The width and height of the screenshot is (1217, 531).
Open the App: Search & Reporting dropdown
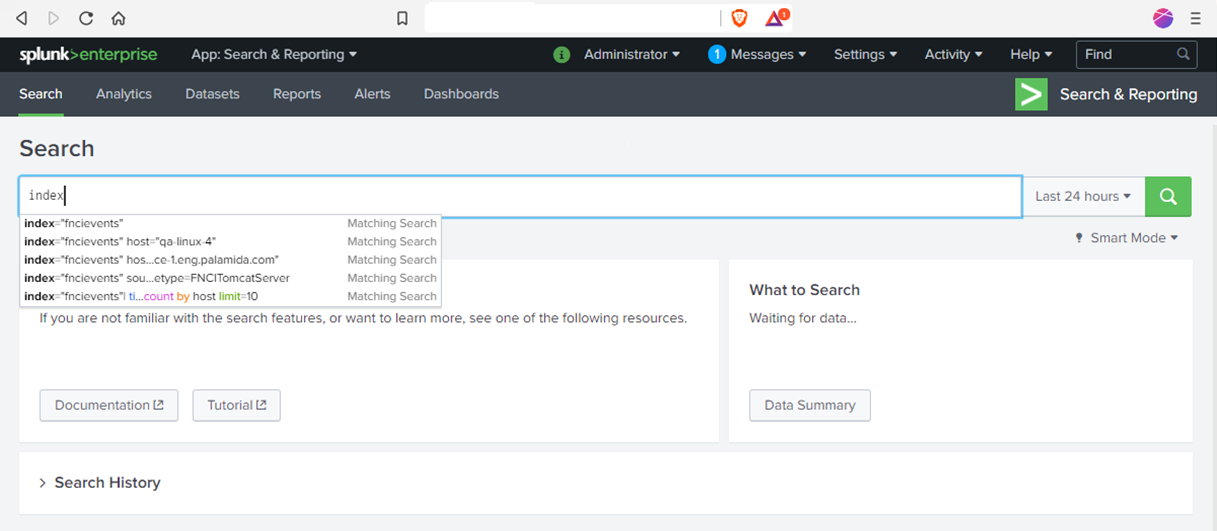point(273,55)
